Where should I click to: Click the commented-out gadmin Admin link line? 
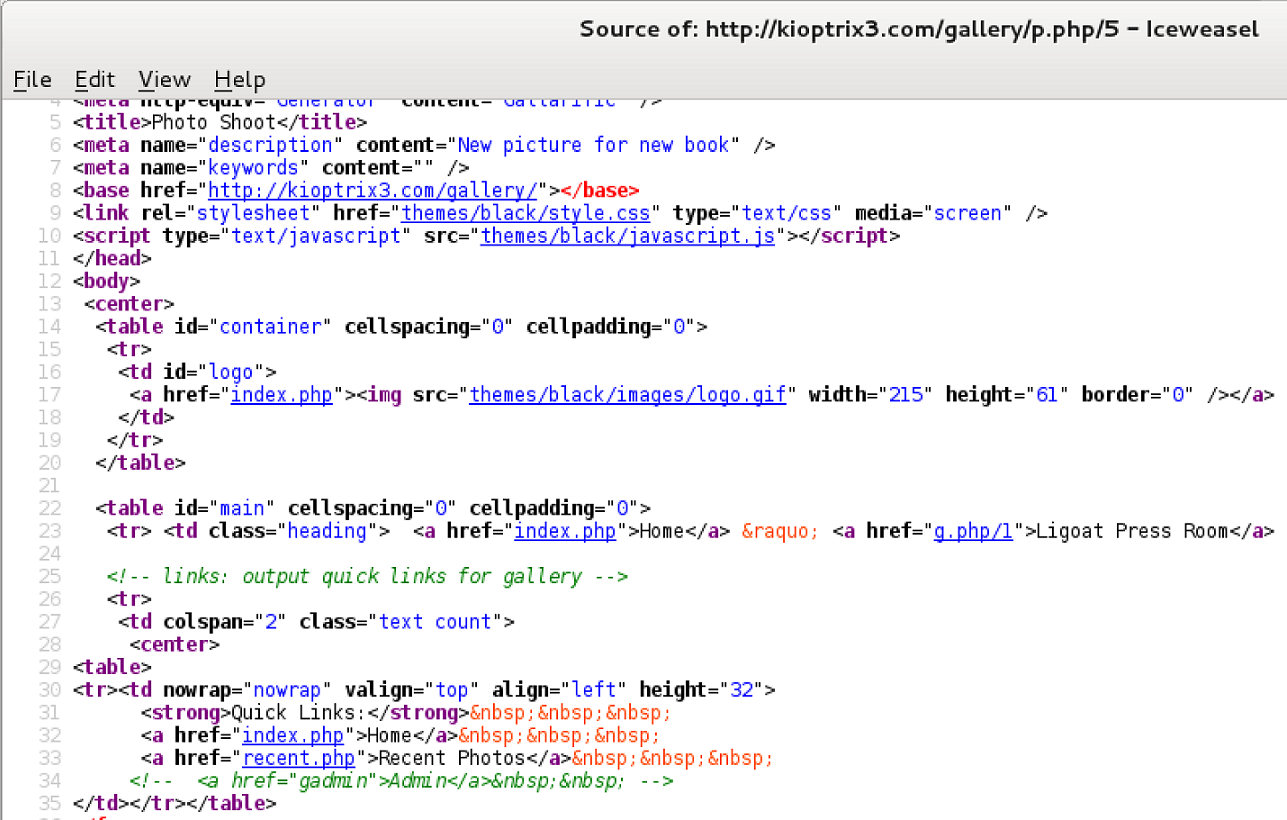click(401, 781)
